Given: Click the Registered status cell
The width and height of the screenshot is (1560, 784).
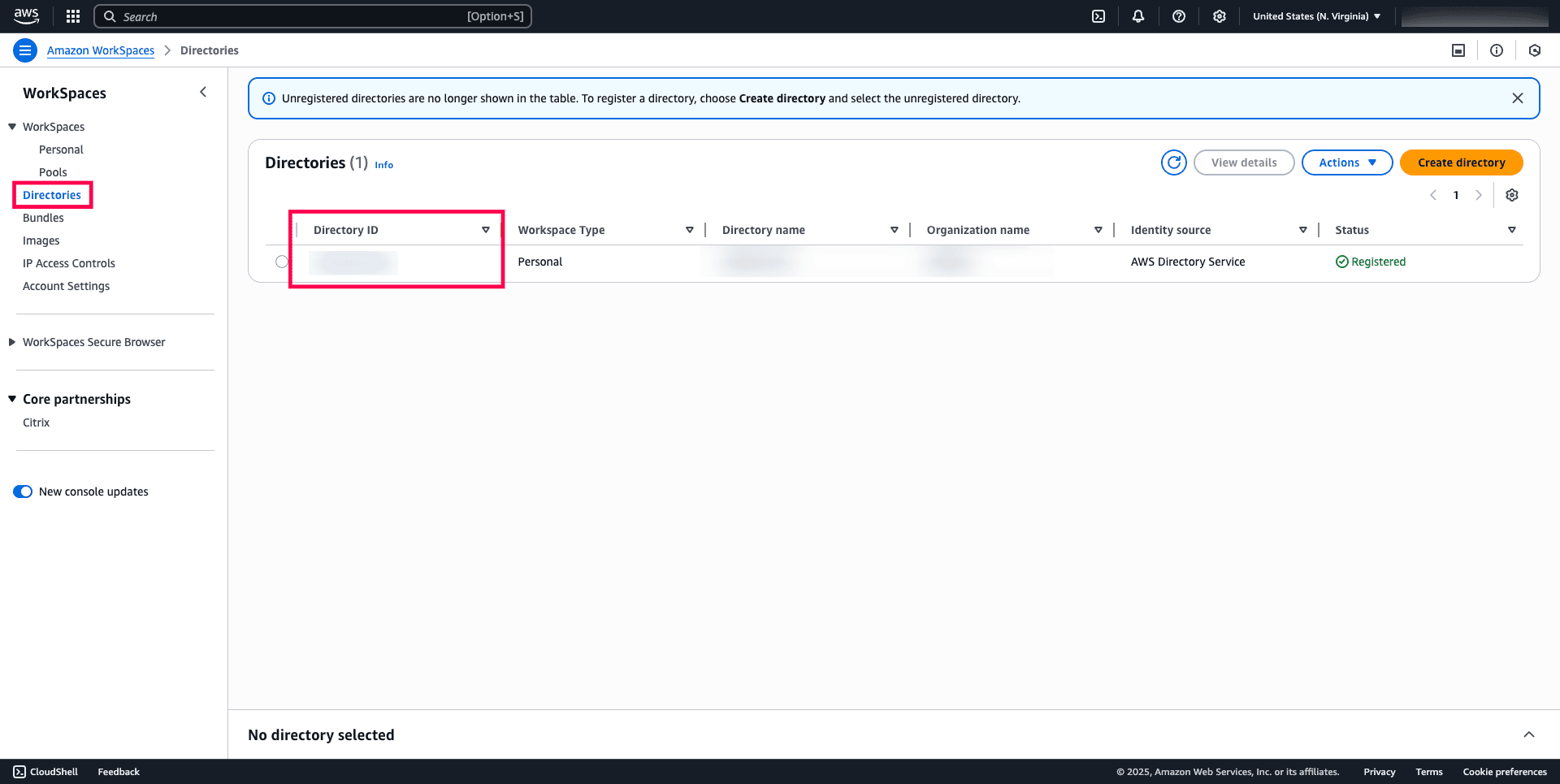Looking at the screenshot, I should (1371, 262).
